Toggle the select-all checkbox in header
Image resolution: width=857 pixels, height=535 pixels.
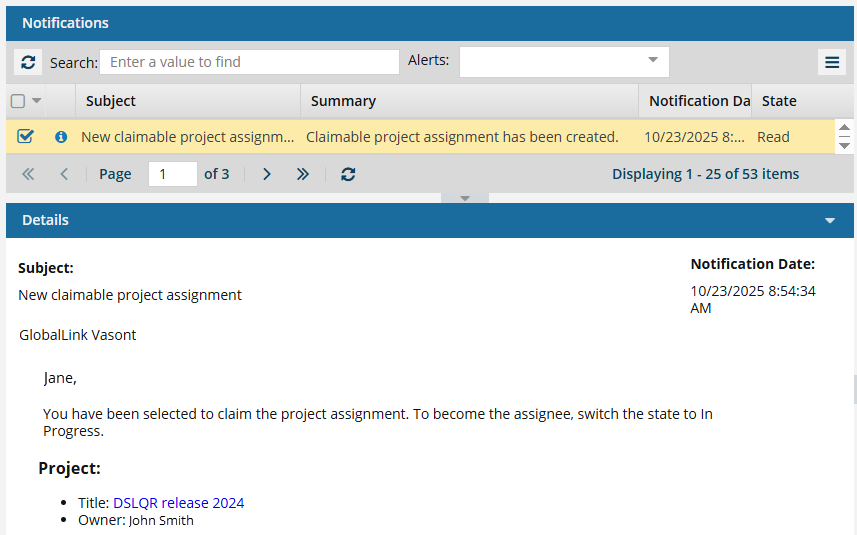18,101
